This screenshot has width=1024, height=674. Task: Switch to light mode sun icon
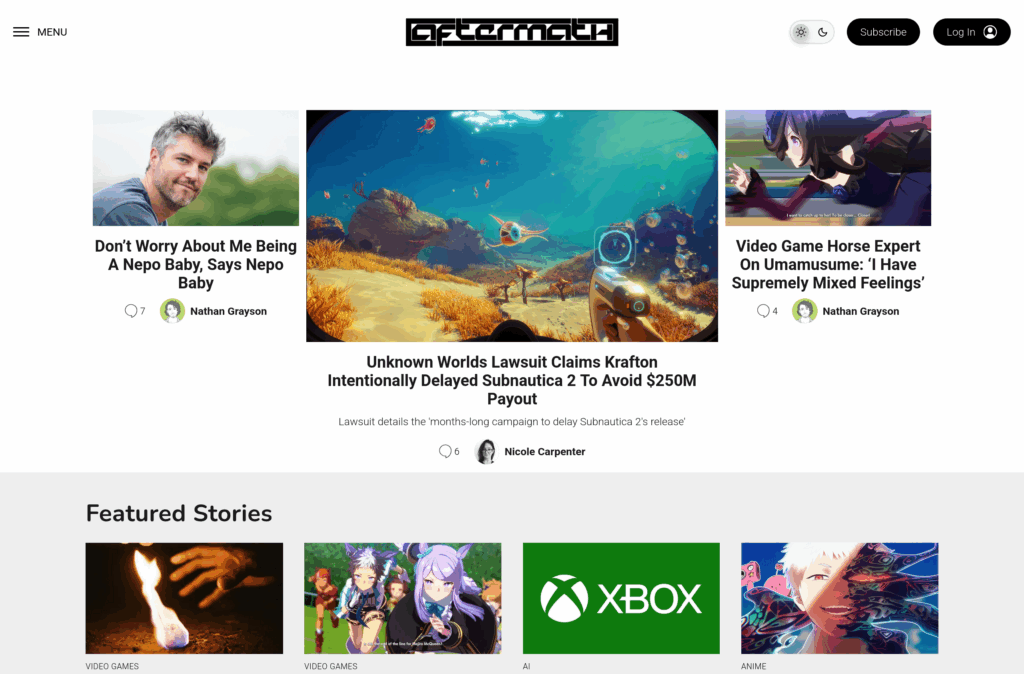[801, 32]
